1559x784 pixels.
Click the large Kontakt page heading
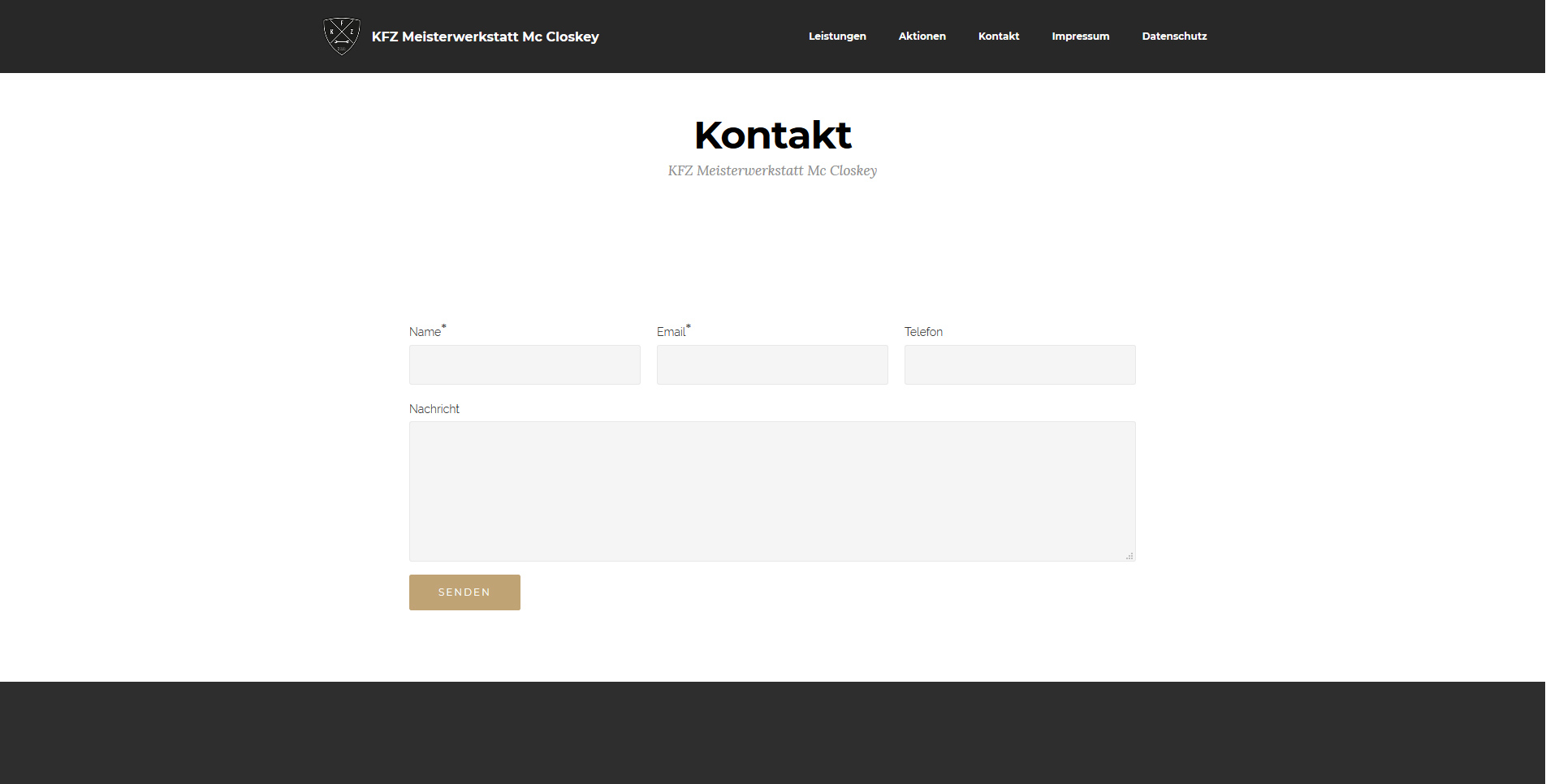(x=772, y=135)
